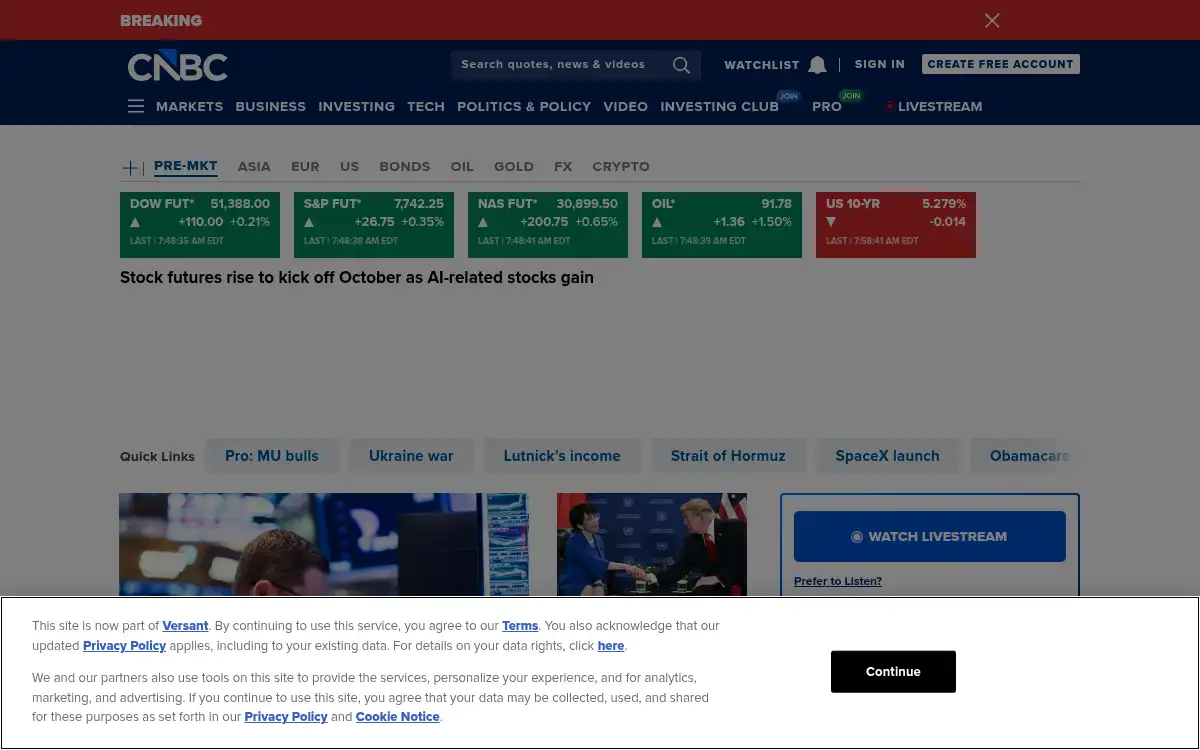Open the TECH menu
The width and height of the screenshot is (1200, 750).
click(426, 106)
